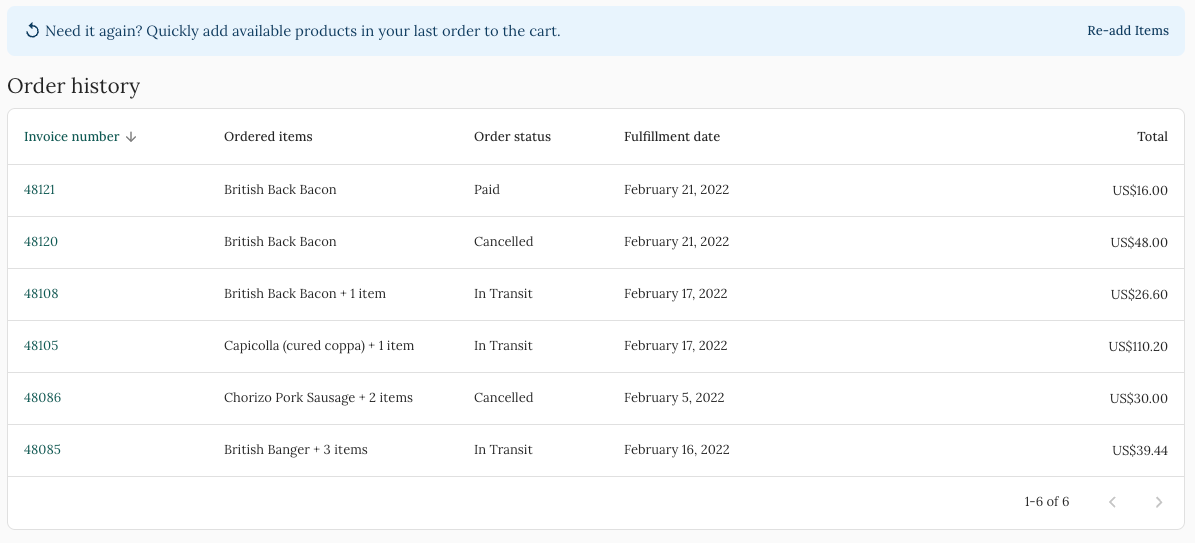Go to the previous page arrow
The height and width of the screenshot is (543, 1195).
click(x=1113, y=502)
